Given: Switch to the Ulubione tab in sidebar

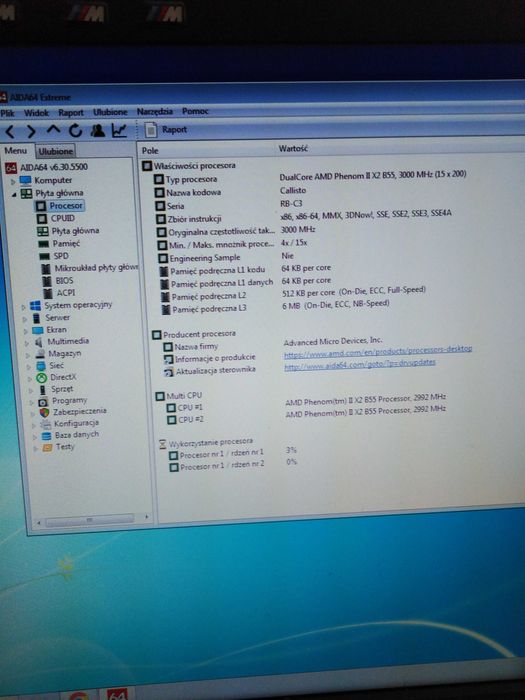Looking at the screenshot, I should pos(55,151).
